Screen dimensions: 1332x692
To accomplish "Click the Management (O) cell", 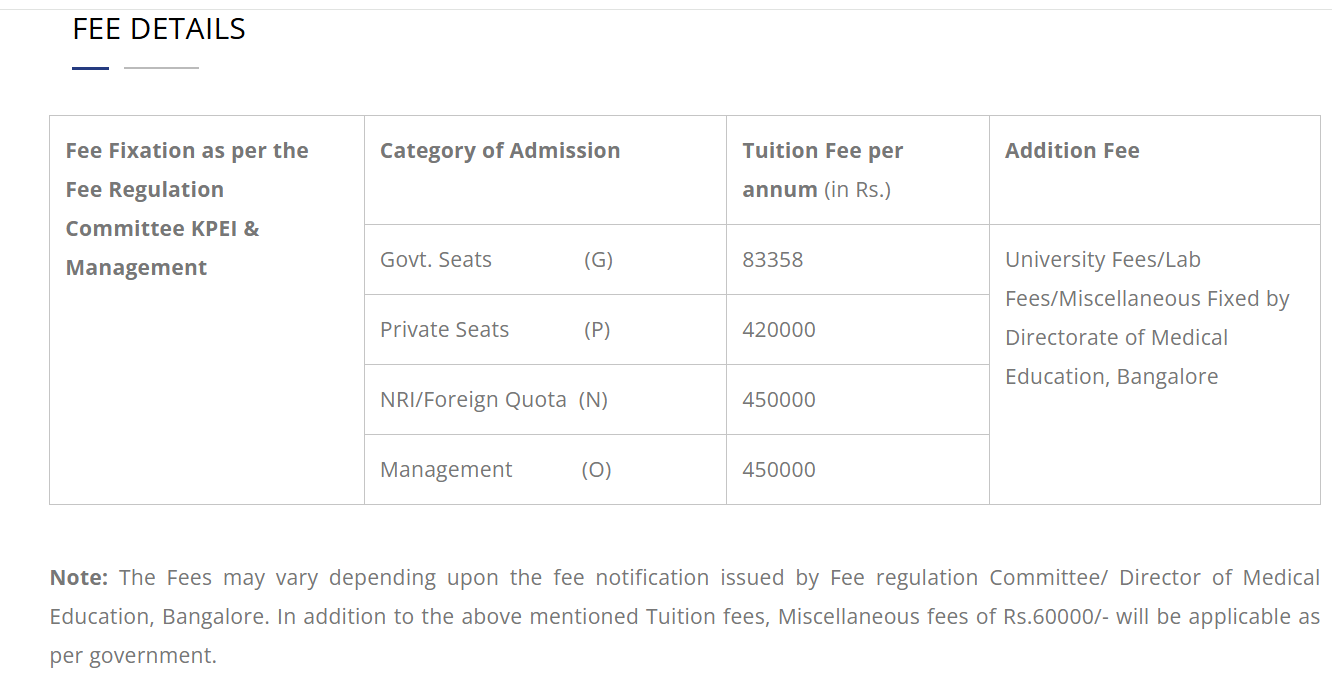I will (495, 470).
